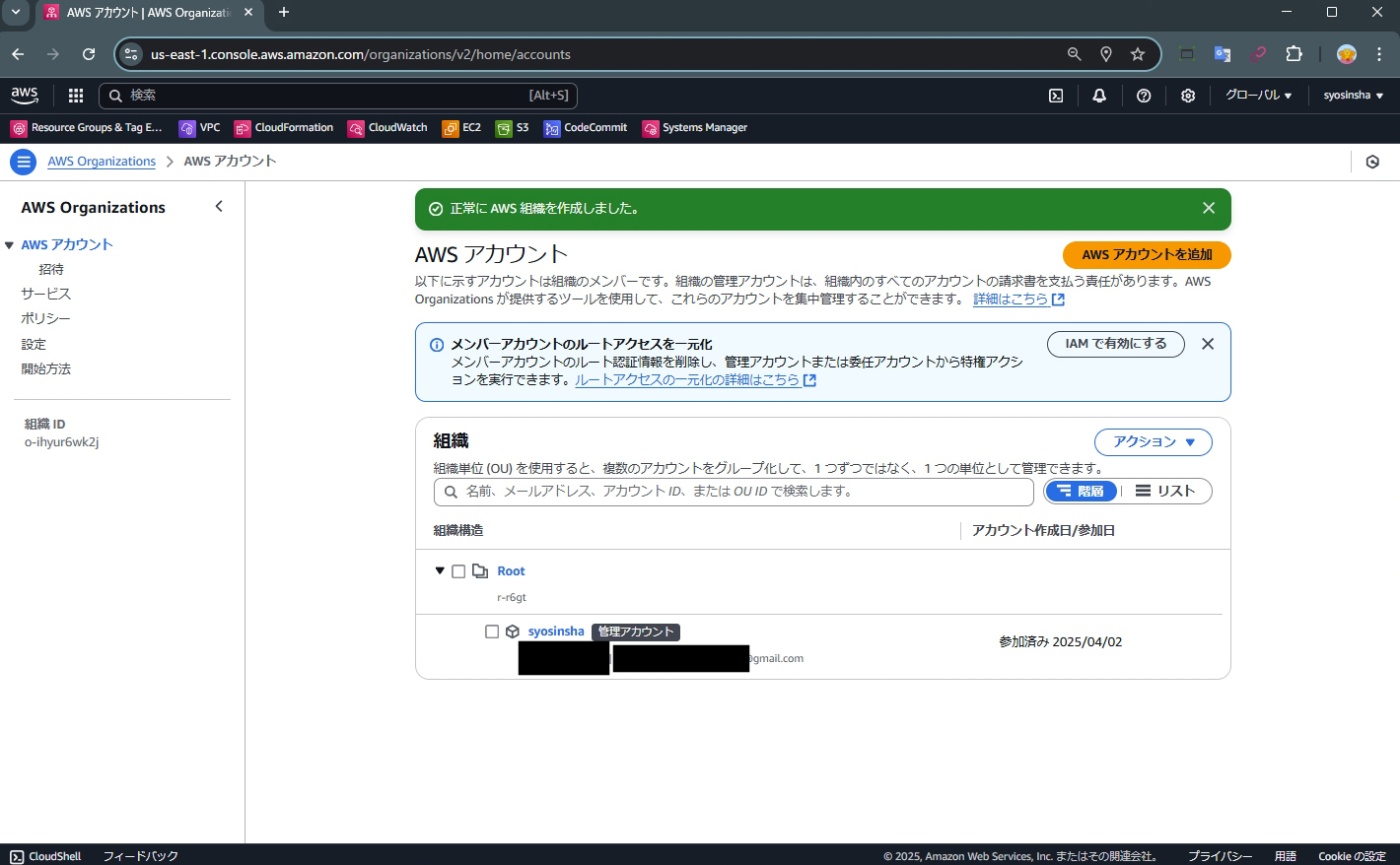Viewport: 1400px width, 865px height.
Task: Open the browser extensions puzzle icon
Action: [x=1294, y=54]
